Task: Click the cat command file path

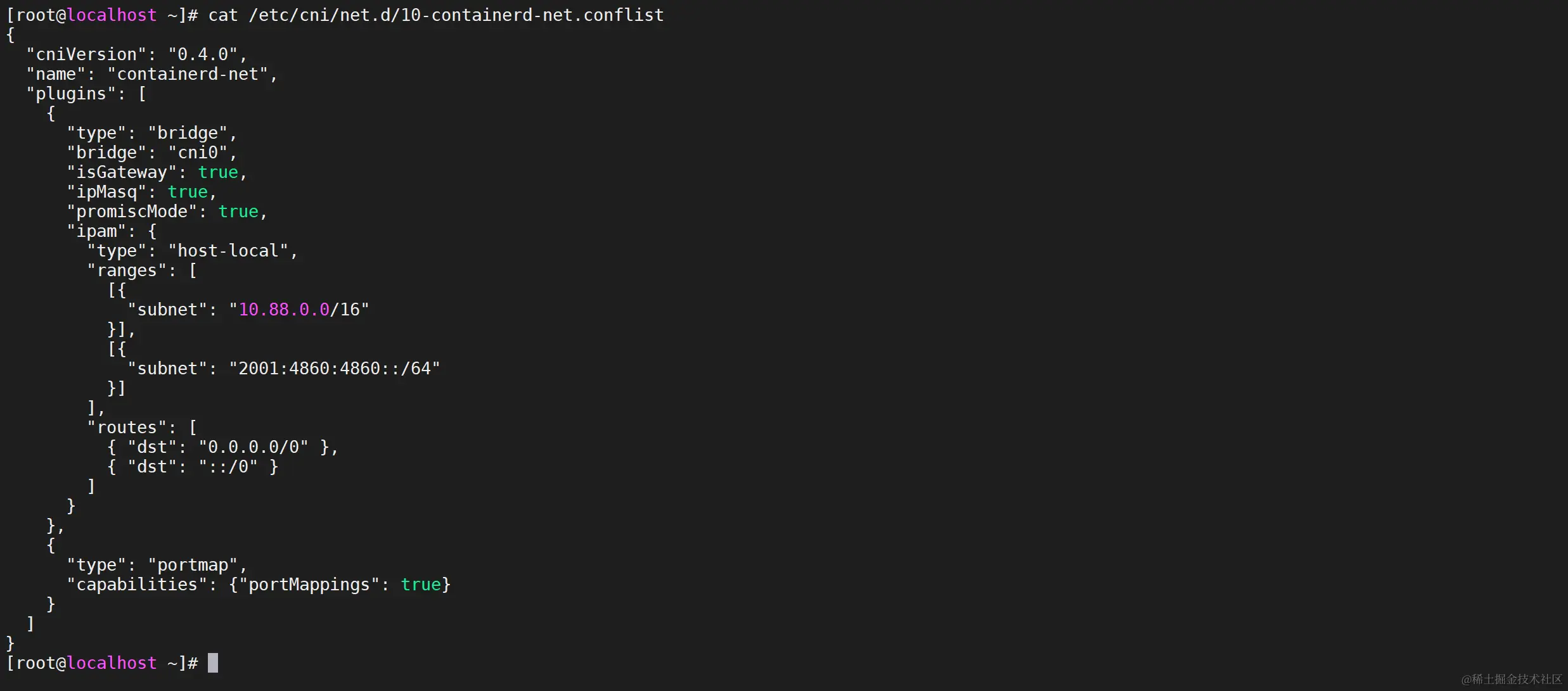Action: tap(456, 15)
